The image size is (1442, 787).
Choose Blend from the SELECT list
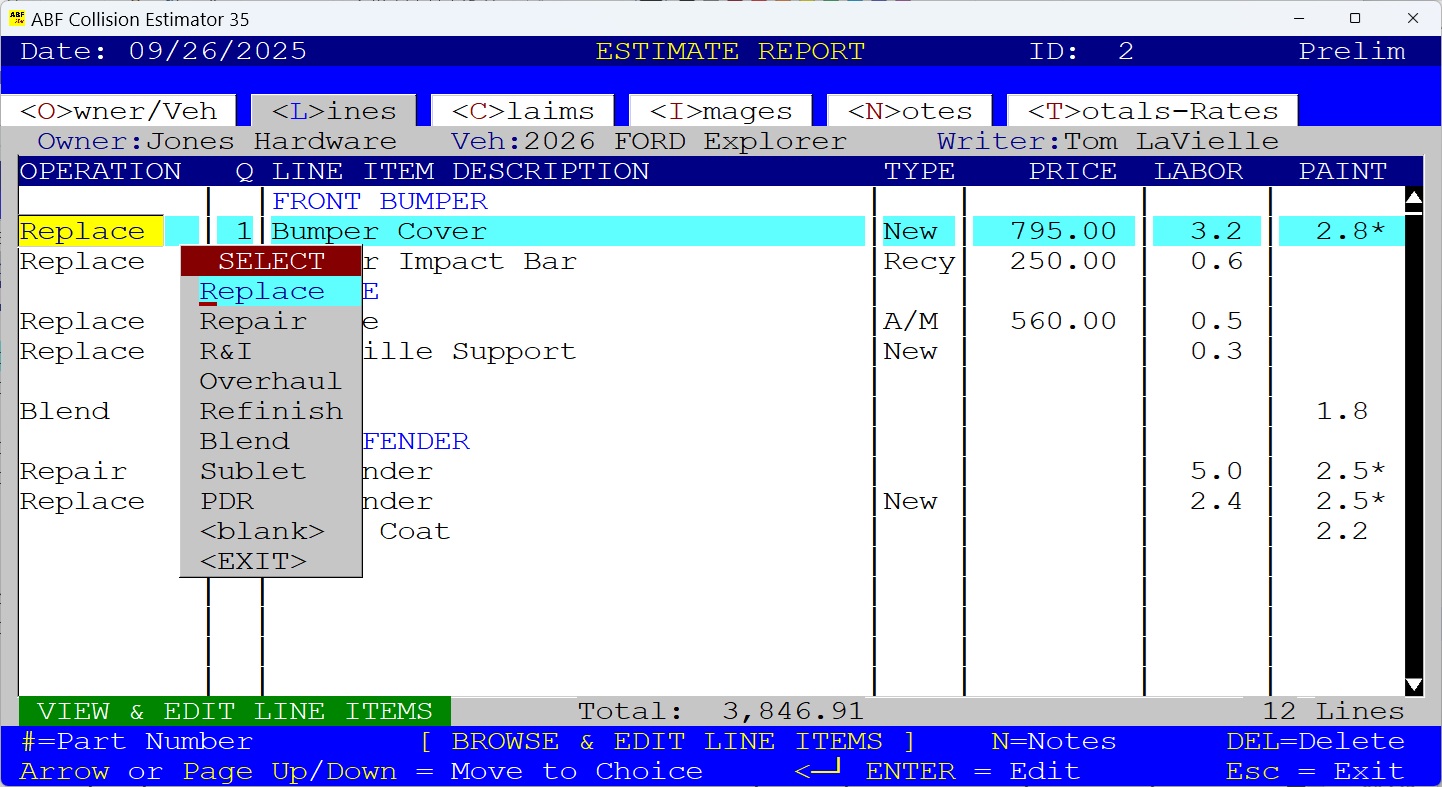coord(244,441)
